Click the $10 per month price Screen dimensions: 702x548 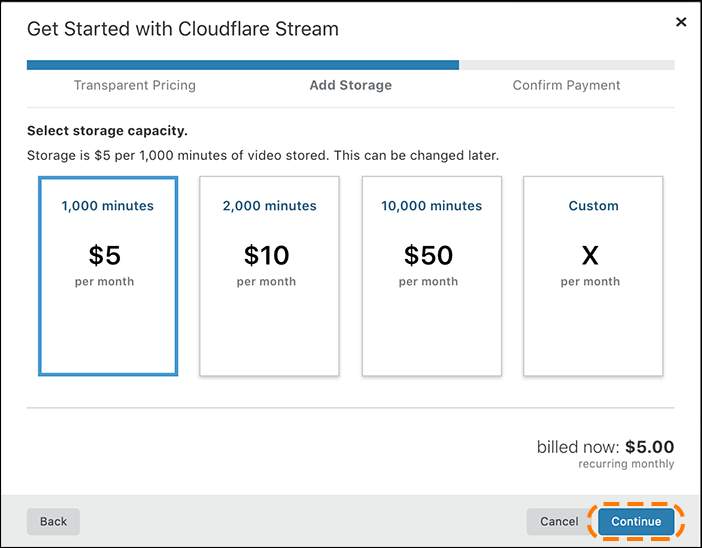point(266,256)
